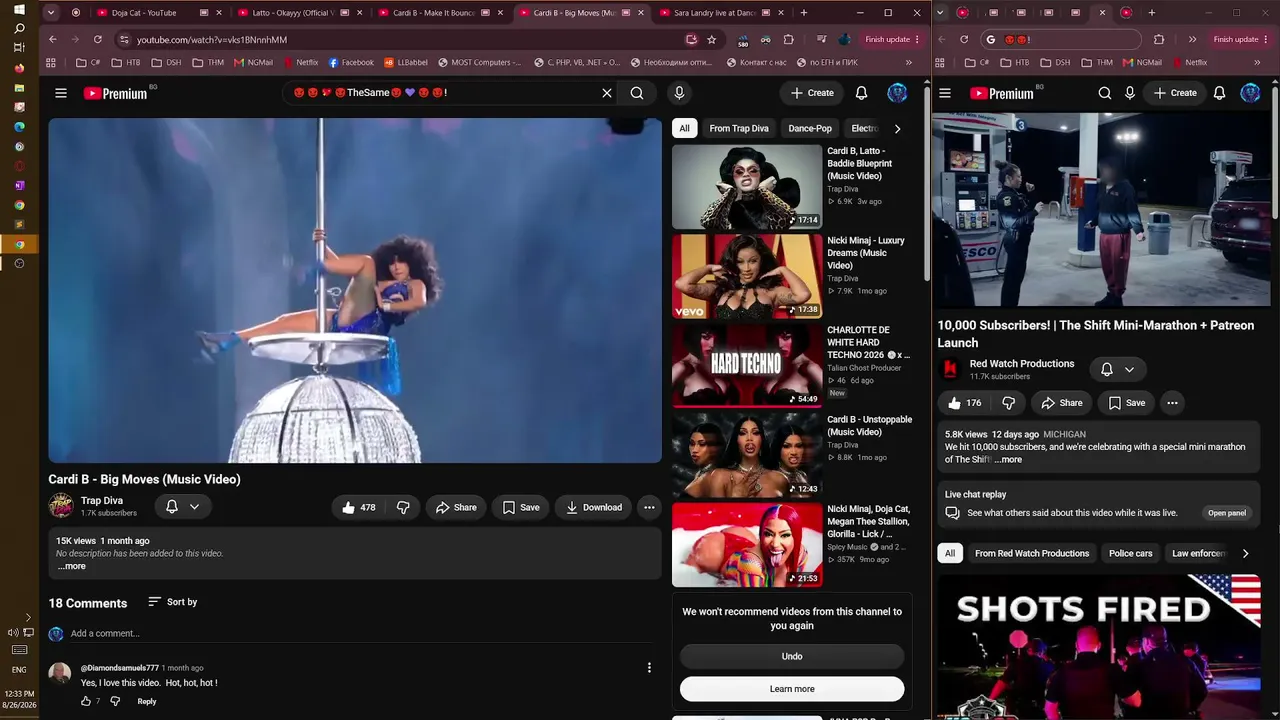Go to YouTube Premium home in left window
1280x720 pixels.
[x=115, y=93]
